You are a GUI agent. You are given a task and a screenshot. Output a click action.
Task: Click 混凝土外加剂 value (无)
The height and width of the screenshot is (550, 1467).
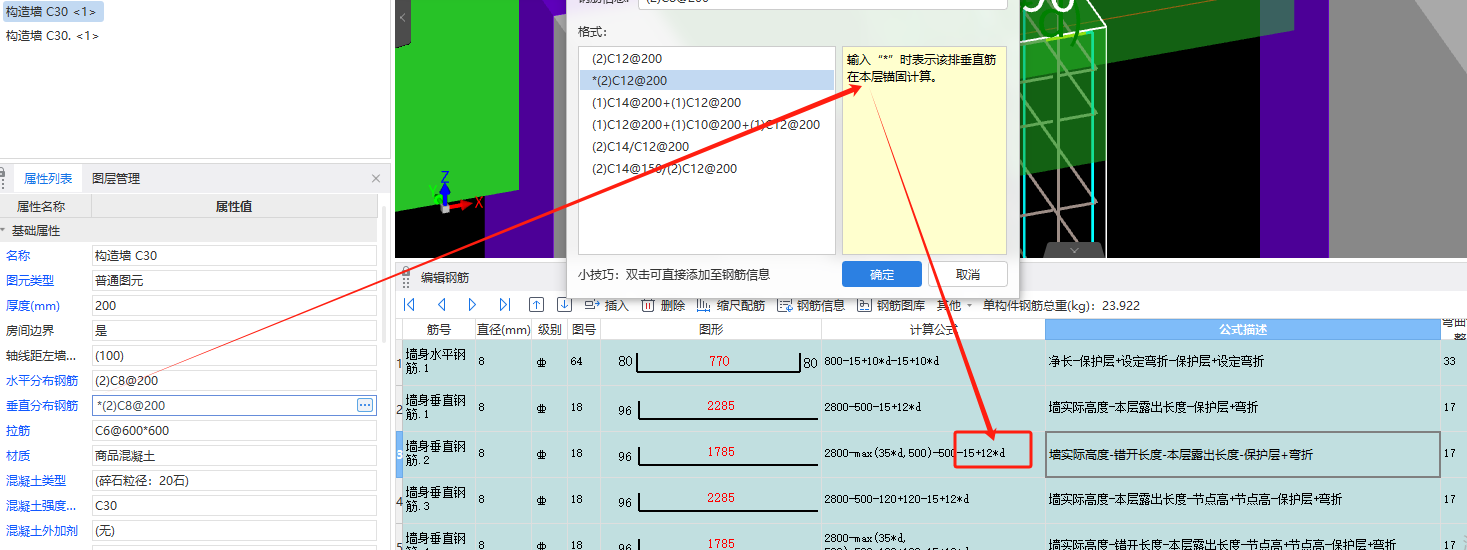(x=234, y=531)
